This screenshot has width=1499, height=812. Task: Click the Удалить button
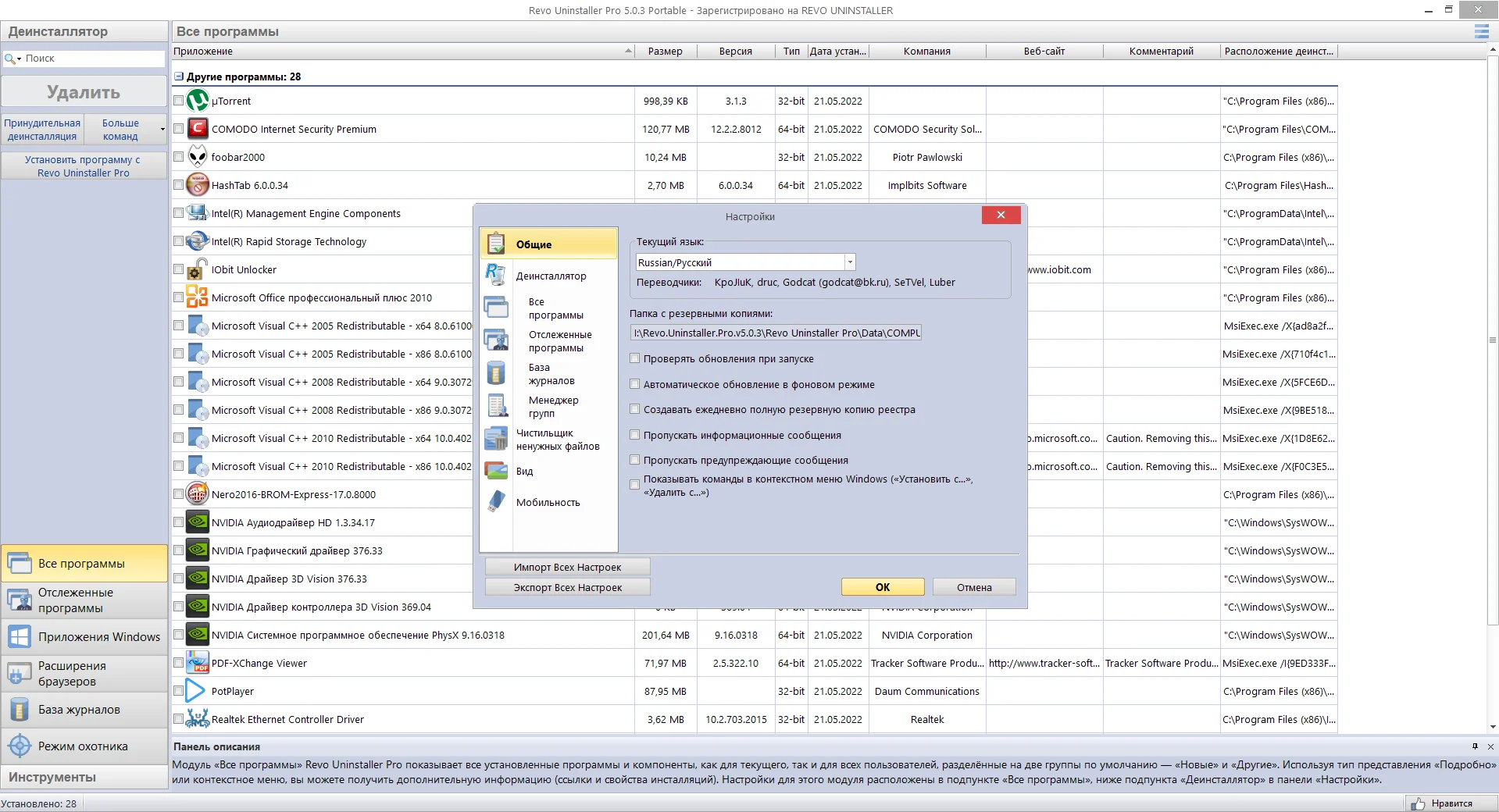coord(84,92)
